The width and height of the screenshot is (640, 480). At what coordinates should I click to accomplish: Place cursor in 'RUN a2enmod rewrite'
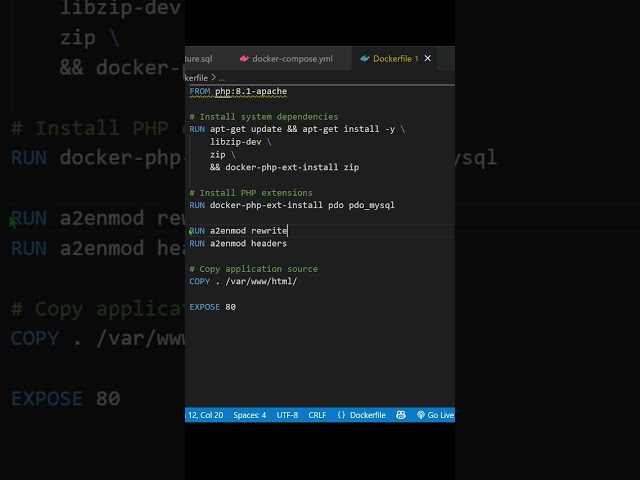238,231
